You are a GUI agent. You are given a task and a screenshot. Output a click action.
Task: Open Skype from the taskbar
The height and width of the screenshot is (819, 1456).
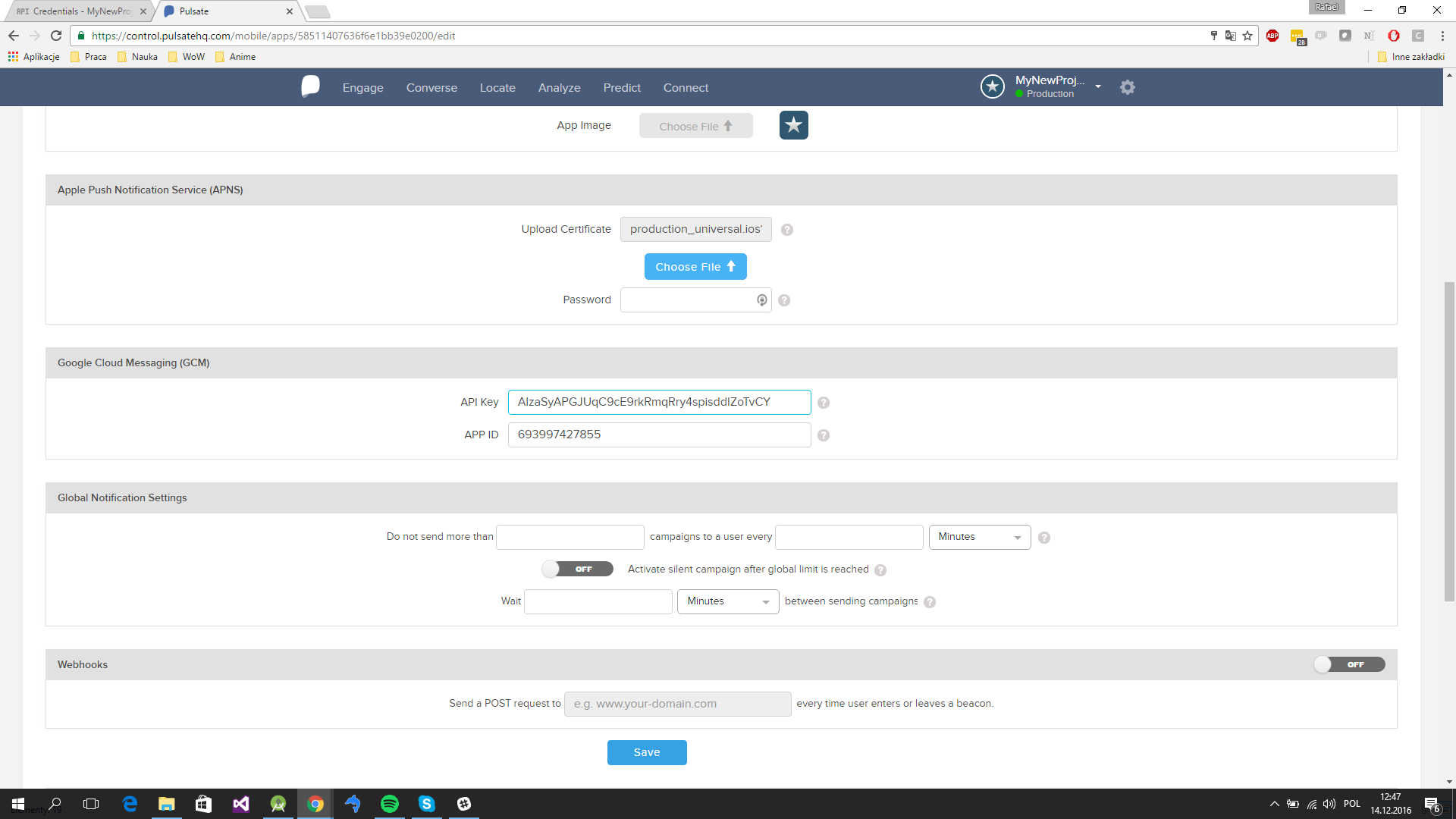click(x=427, y=804)
